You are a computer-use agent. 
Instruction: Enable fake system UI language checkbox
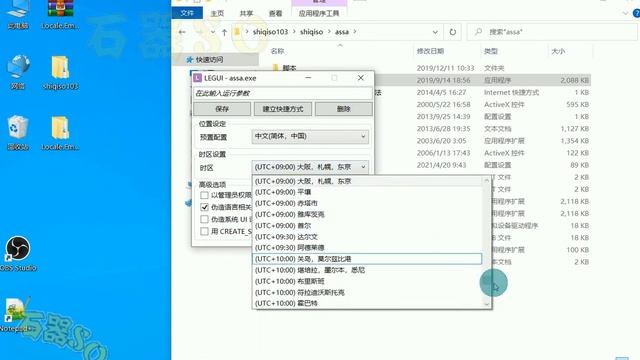coord(204,220)
